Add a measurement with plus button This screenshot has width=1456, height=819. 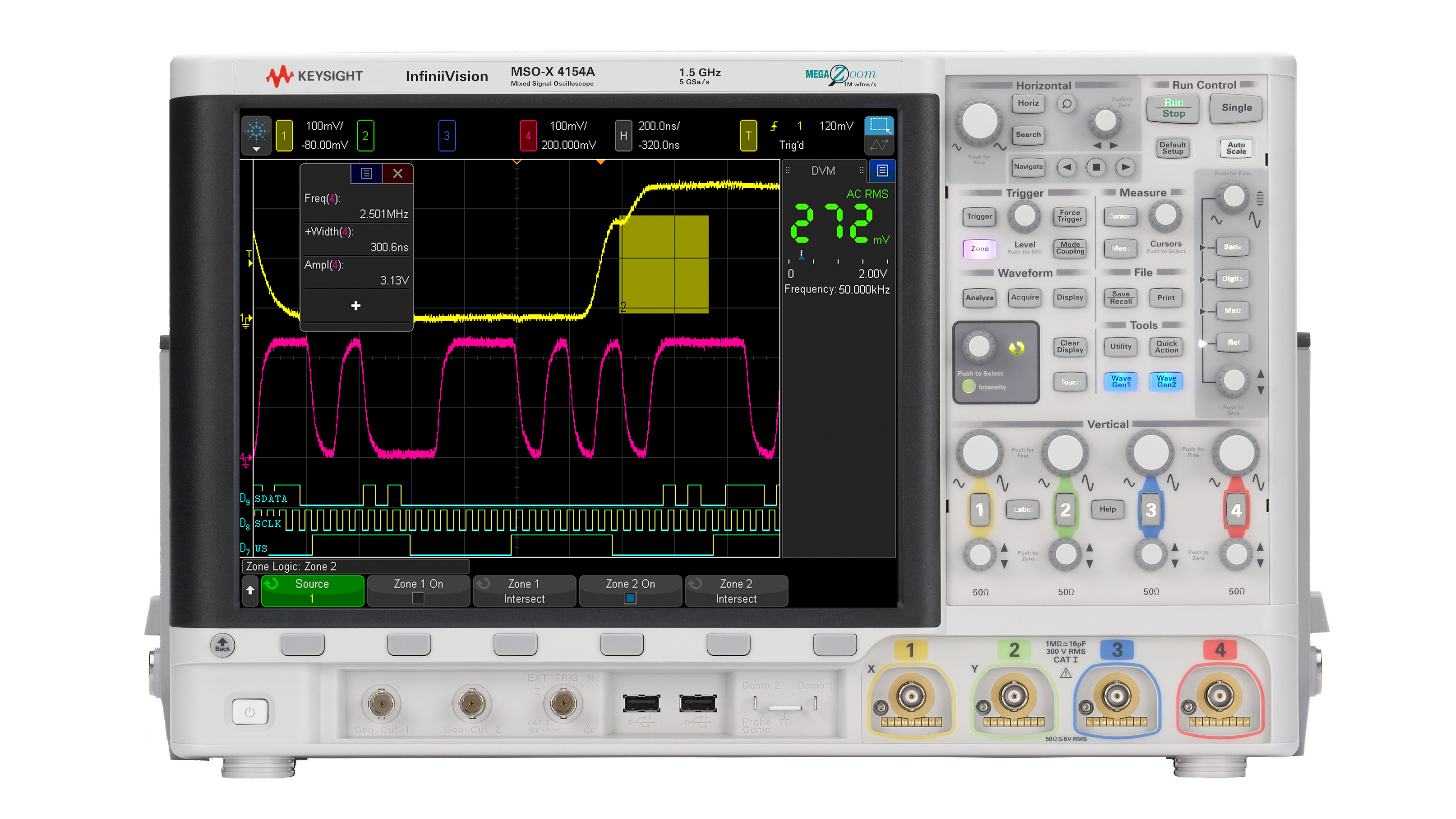[x=355, y=306]
